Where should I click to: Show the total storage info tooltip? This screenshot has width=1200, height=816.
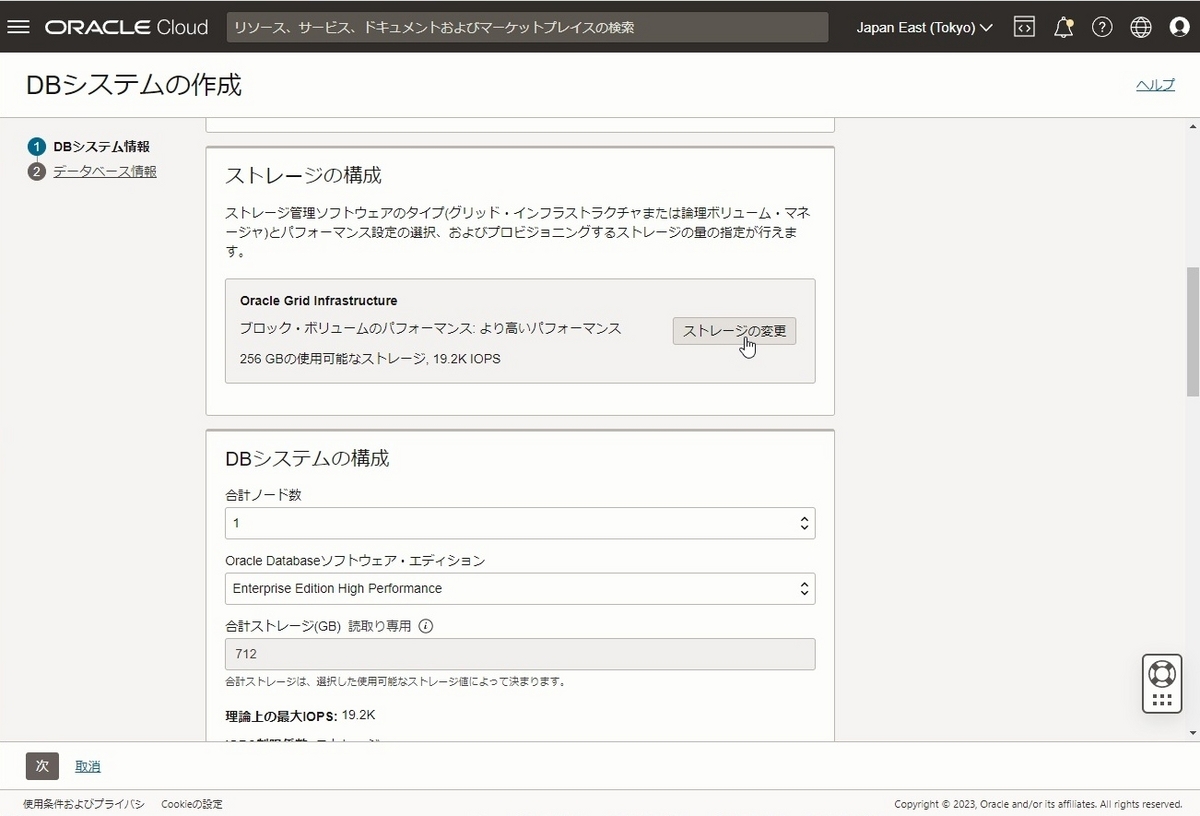point(426,626)
